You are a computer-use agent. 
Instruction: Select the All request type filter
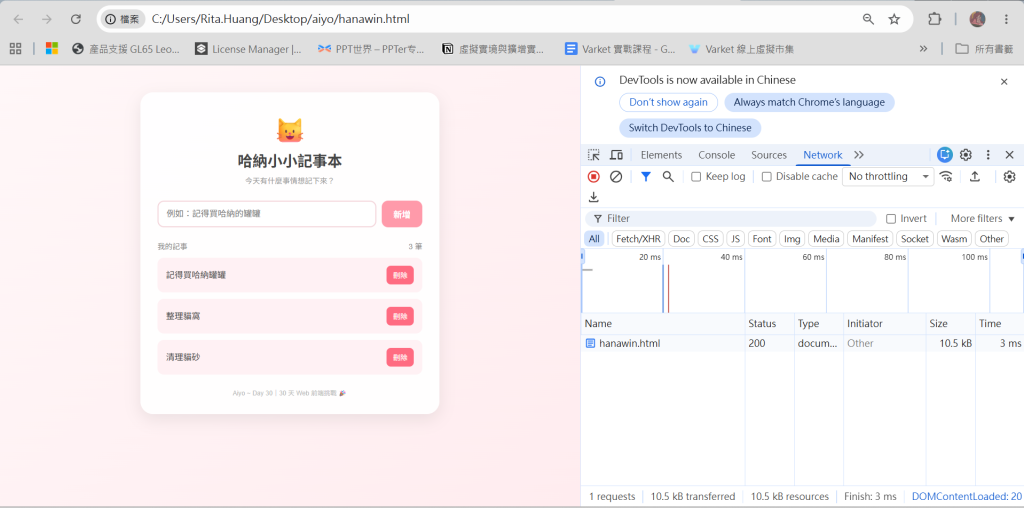(594, 239)
